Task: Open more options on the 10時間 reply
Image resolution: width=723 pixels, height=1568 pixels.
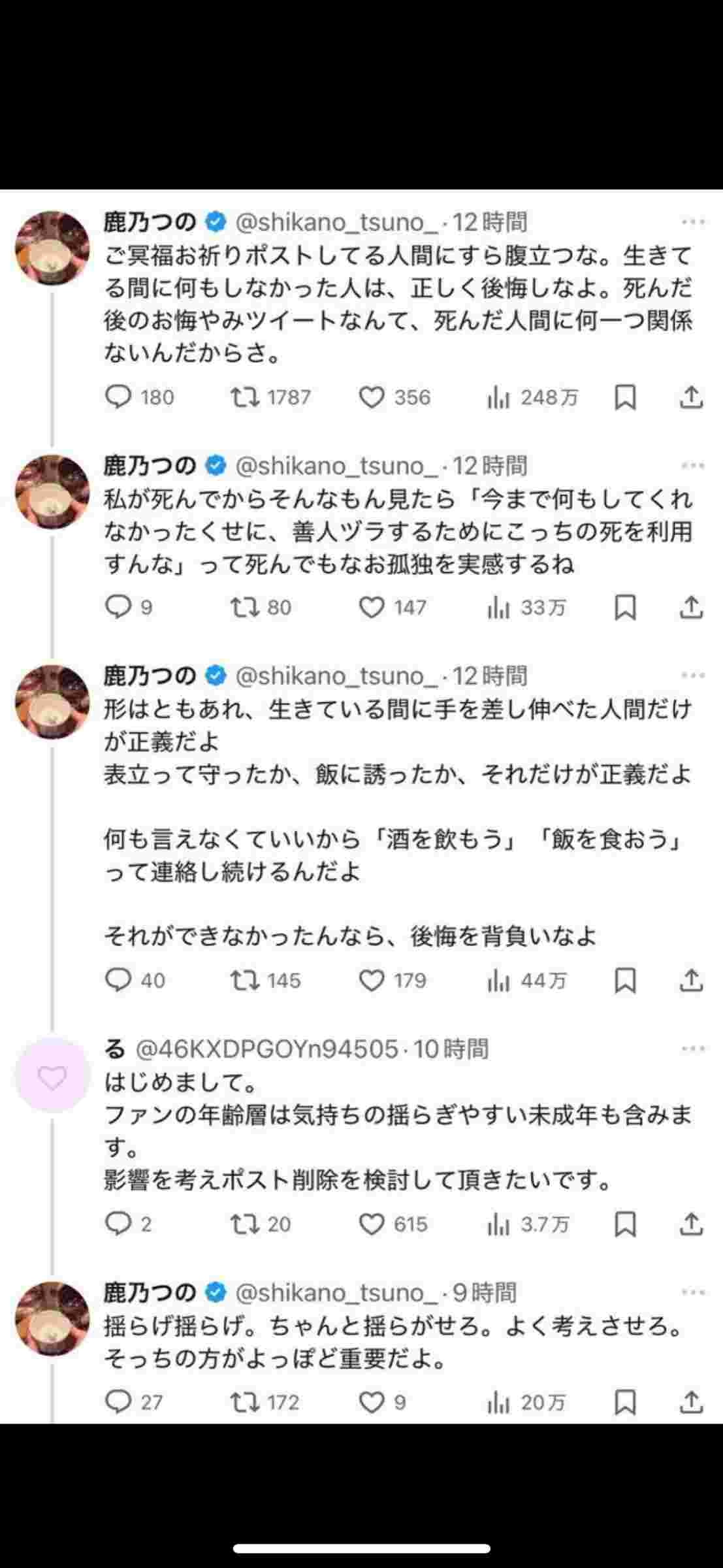Action: (x=692, y=1049)
